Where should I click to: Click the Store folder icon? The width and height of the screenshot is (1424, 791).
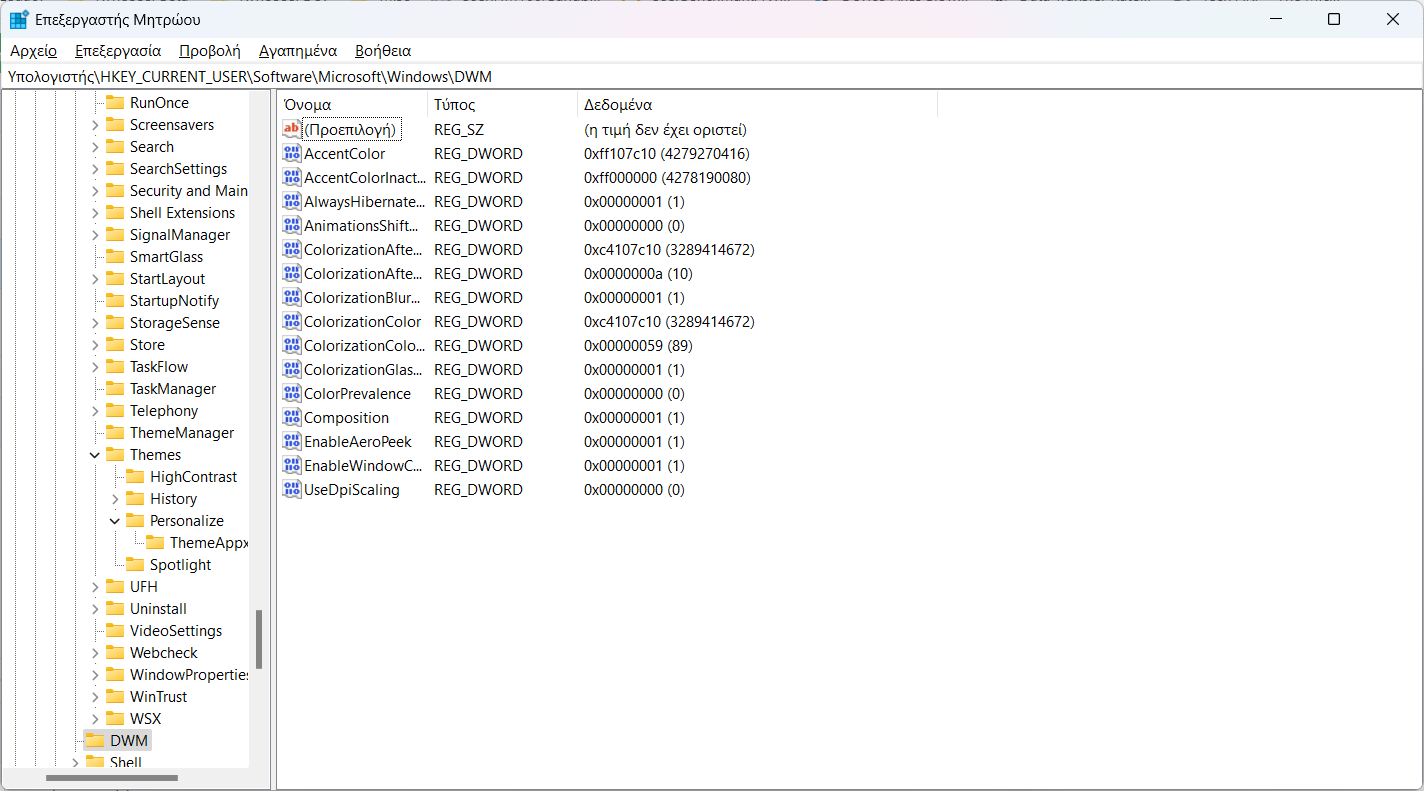(x=114, y=345)
